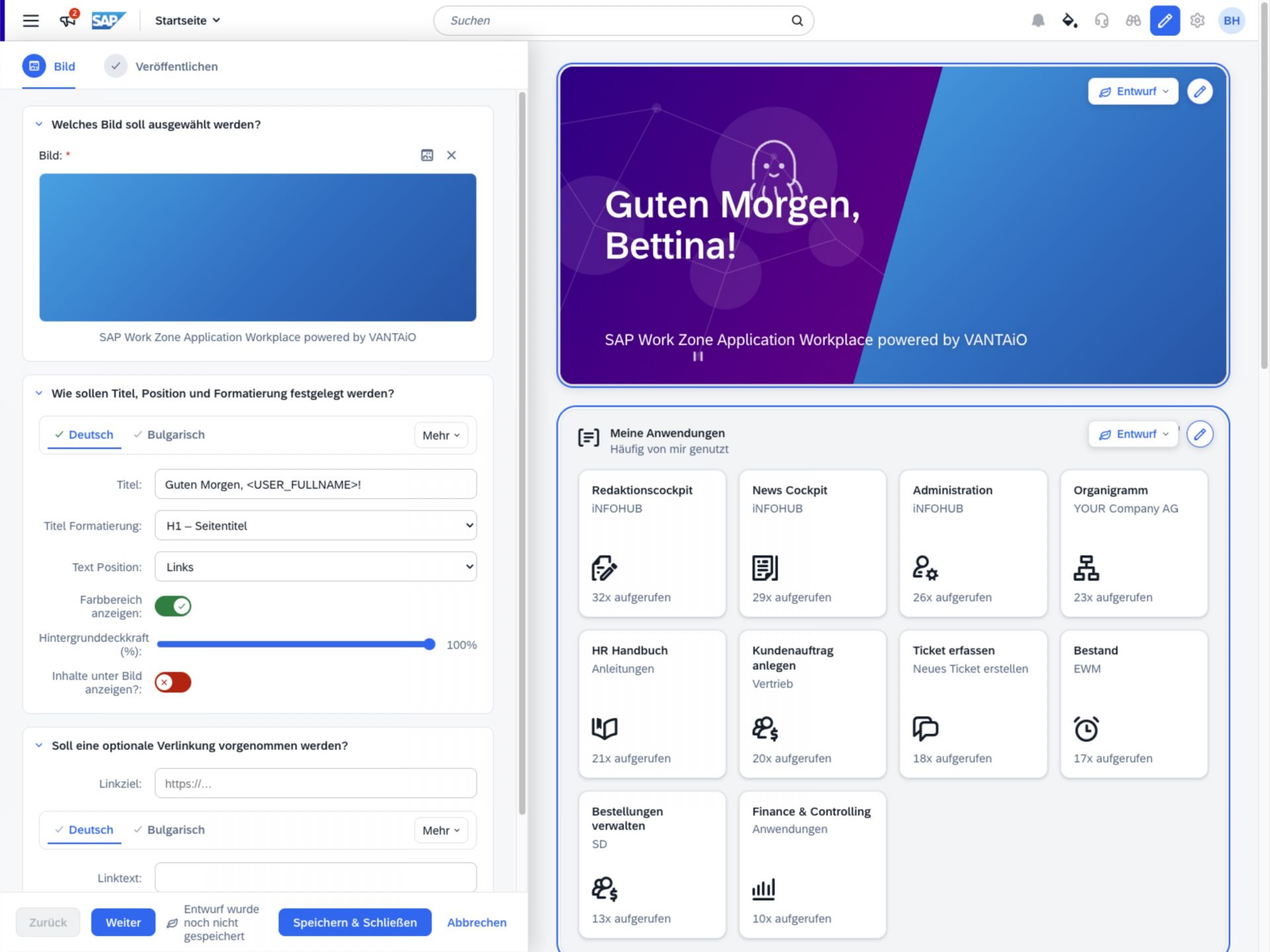Click Abbrechen link
Screen dimensions: 1270x952
tap(477, 922)
